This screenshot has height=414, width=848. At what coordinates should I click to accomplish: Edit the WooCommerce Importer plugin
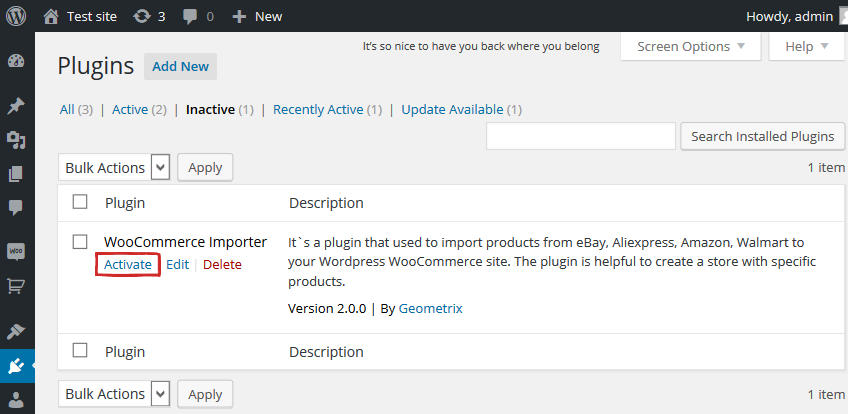pyautogui.click(x=177, y=265)
